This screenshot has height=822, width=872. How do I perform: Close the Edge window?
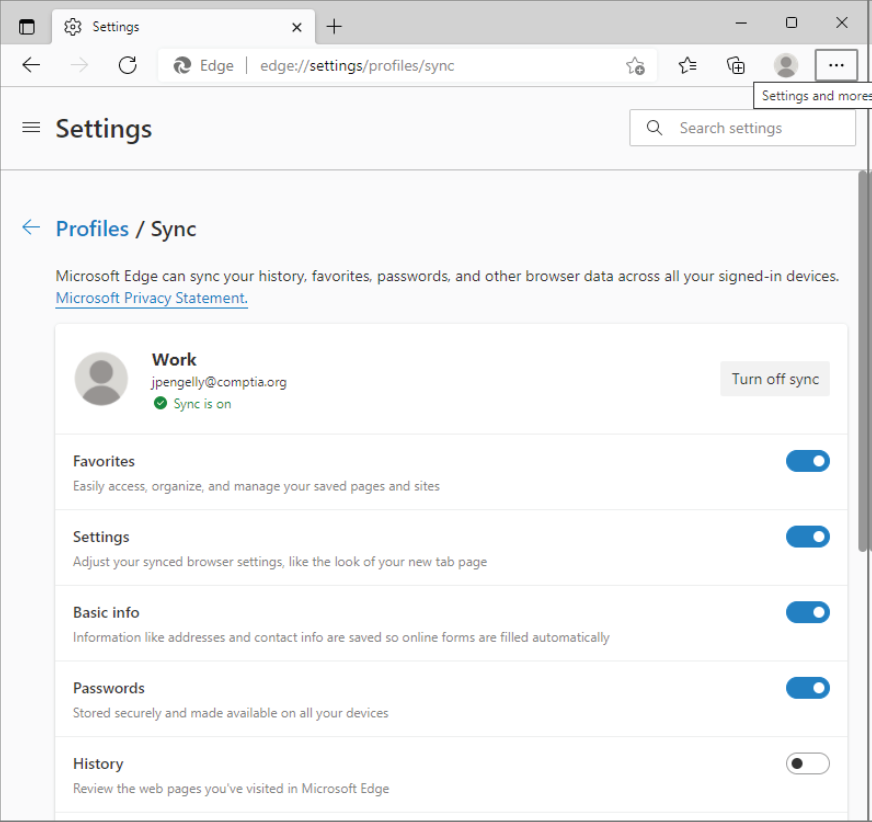tap(841, 23)
